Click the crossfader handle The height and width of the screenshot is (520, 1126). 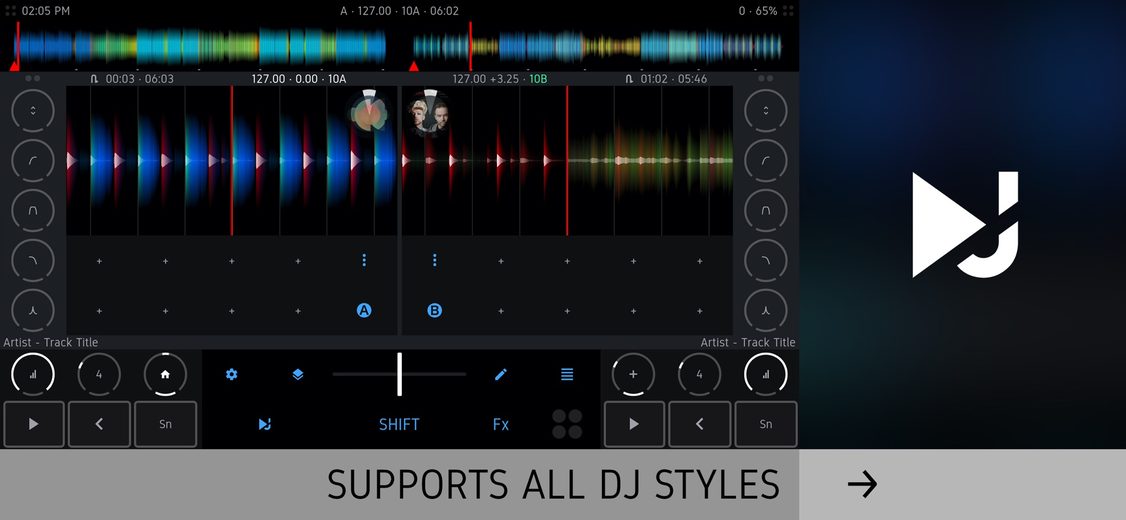399,374
